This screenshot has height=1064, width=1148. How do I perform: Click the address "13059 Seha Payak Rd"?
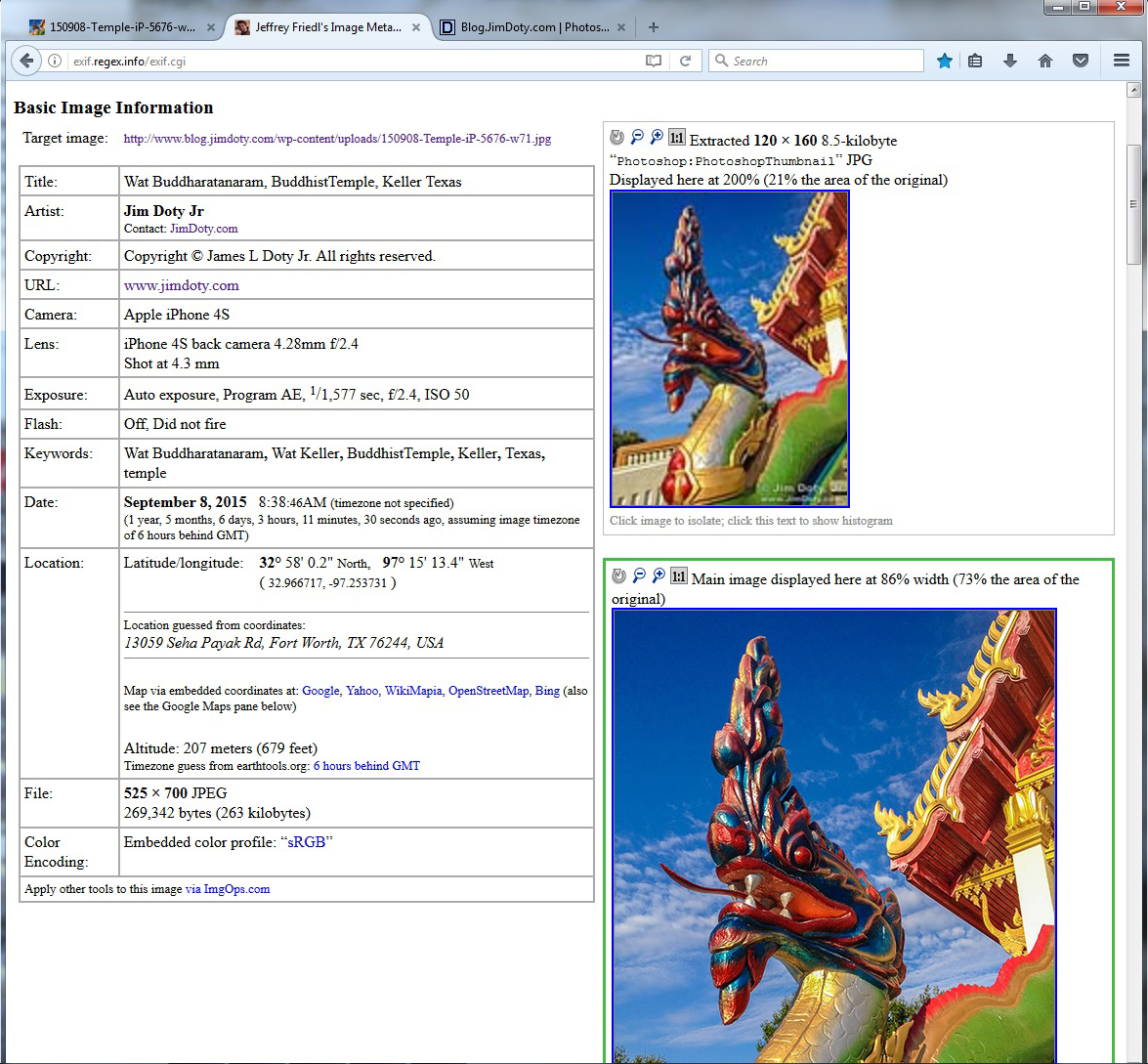193,643
